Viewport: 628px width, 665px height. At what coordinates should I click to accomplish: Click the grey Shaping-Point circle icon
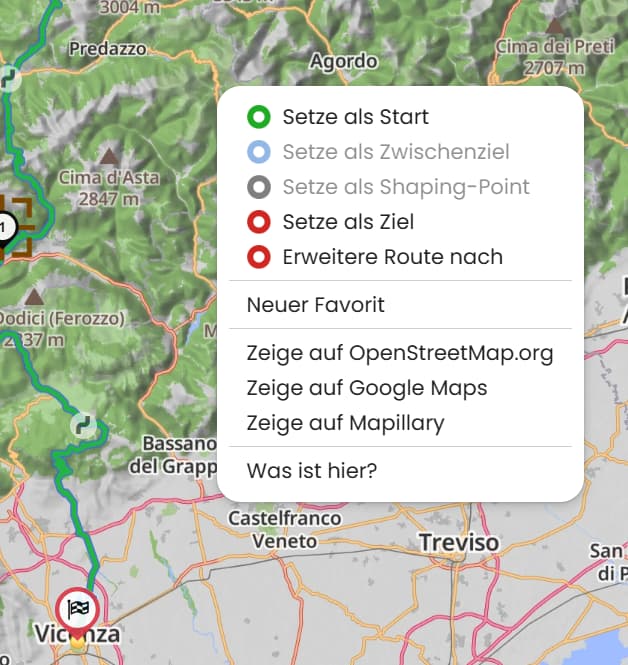259,187
